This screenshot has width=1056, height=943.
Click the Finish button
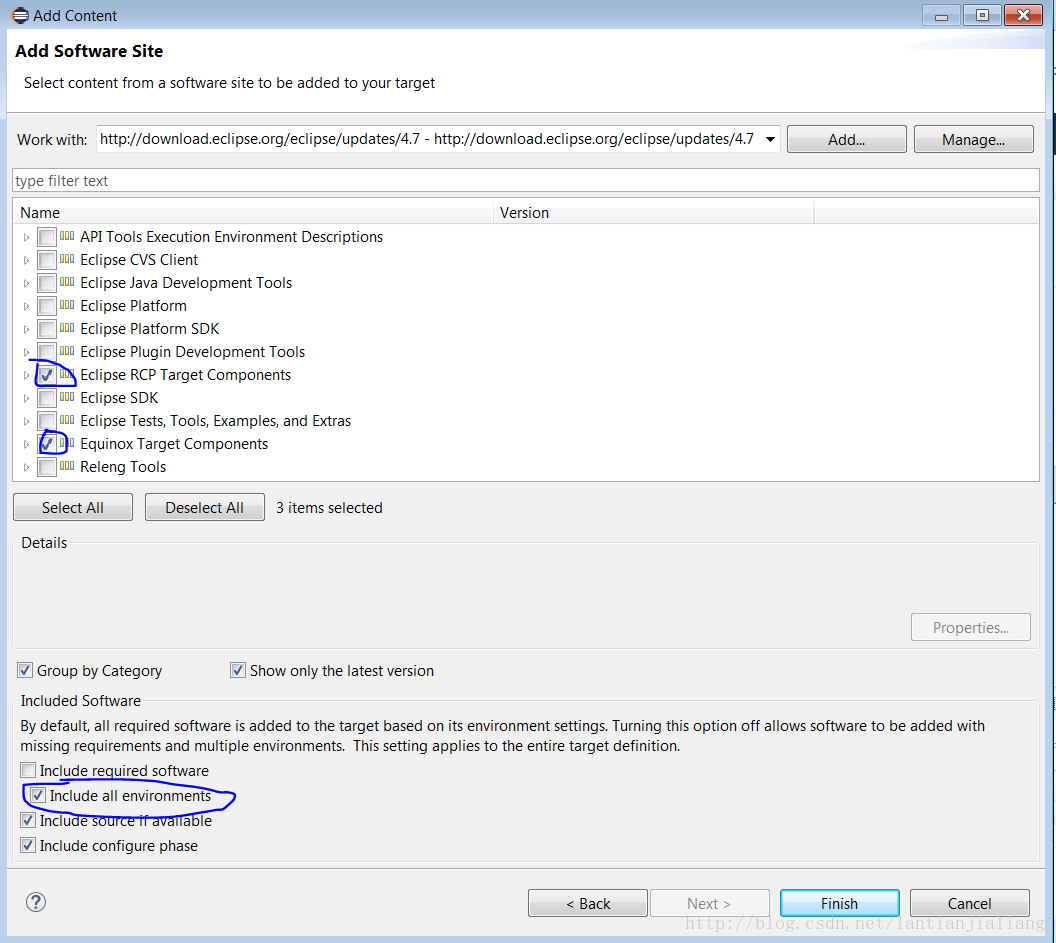click(839, 903)
